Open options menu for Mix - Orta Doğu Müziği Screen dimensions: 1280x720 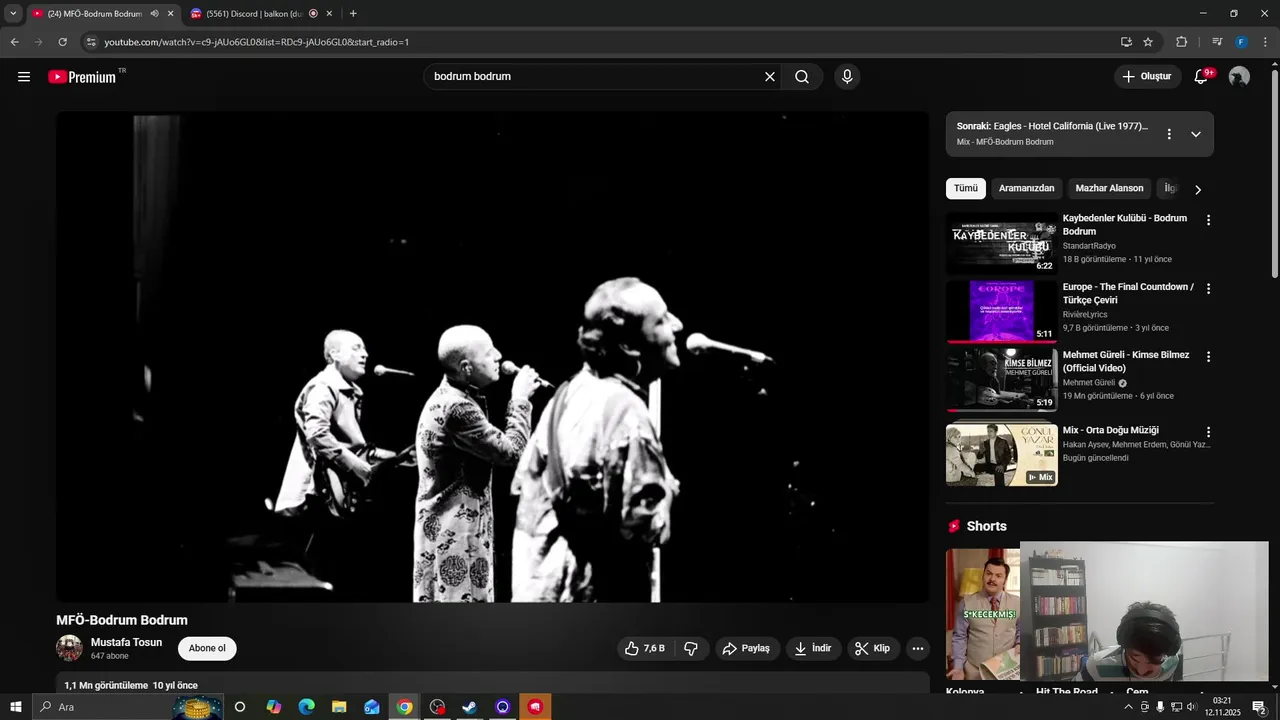[1208, 432]
